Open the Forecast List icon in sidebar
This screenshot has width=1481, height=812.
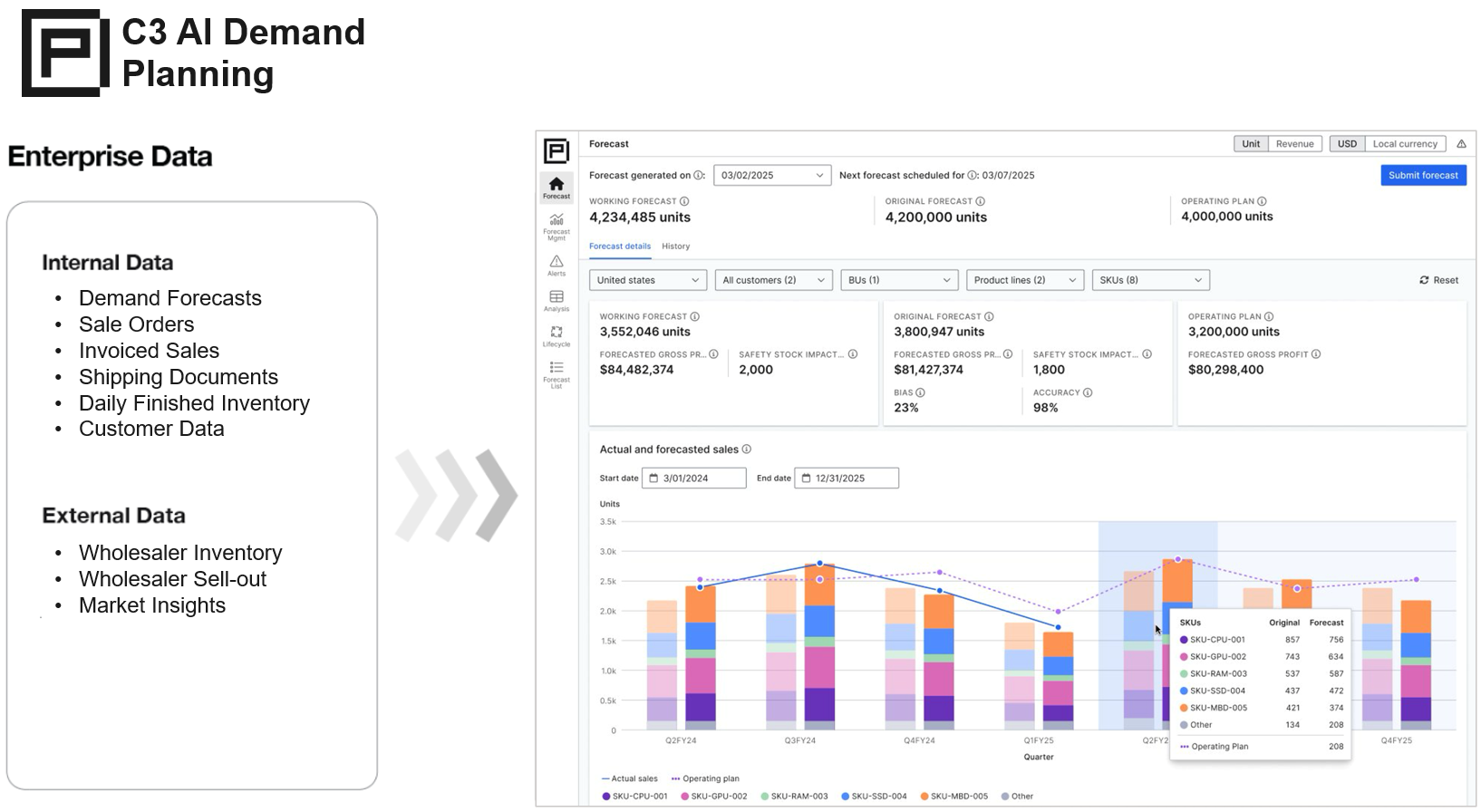pos(557,368)
